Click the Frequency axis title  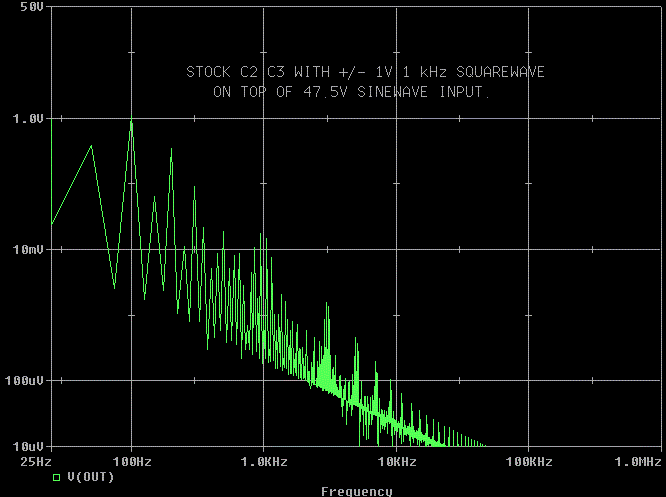click(357, 491)
